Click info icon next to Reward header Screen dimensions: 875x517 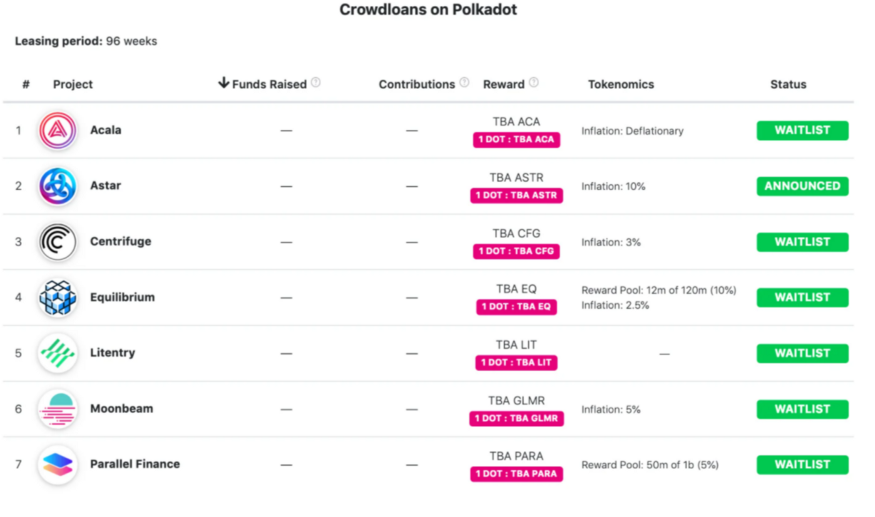534,83
